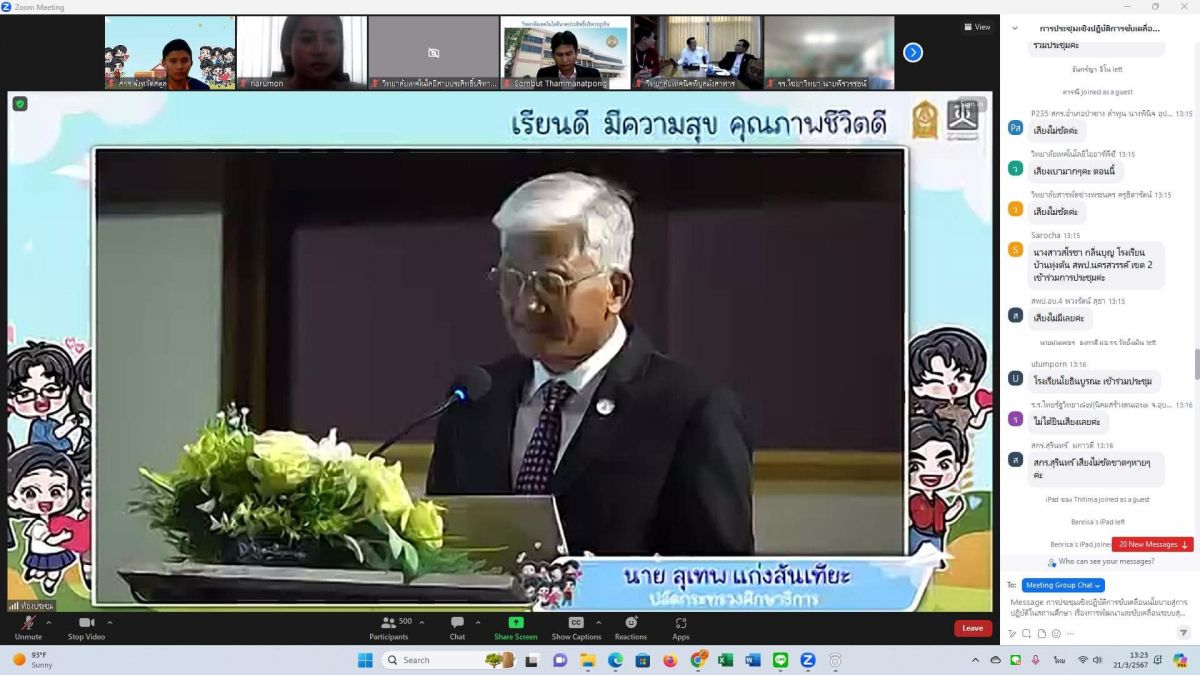Open the View layout menu
1200x675 pixels.
(977, 27)
